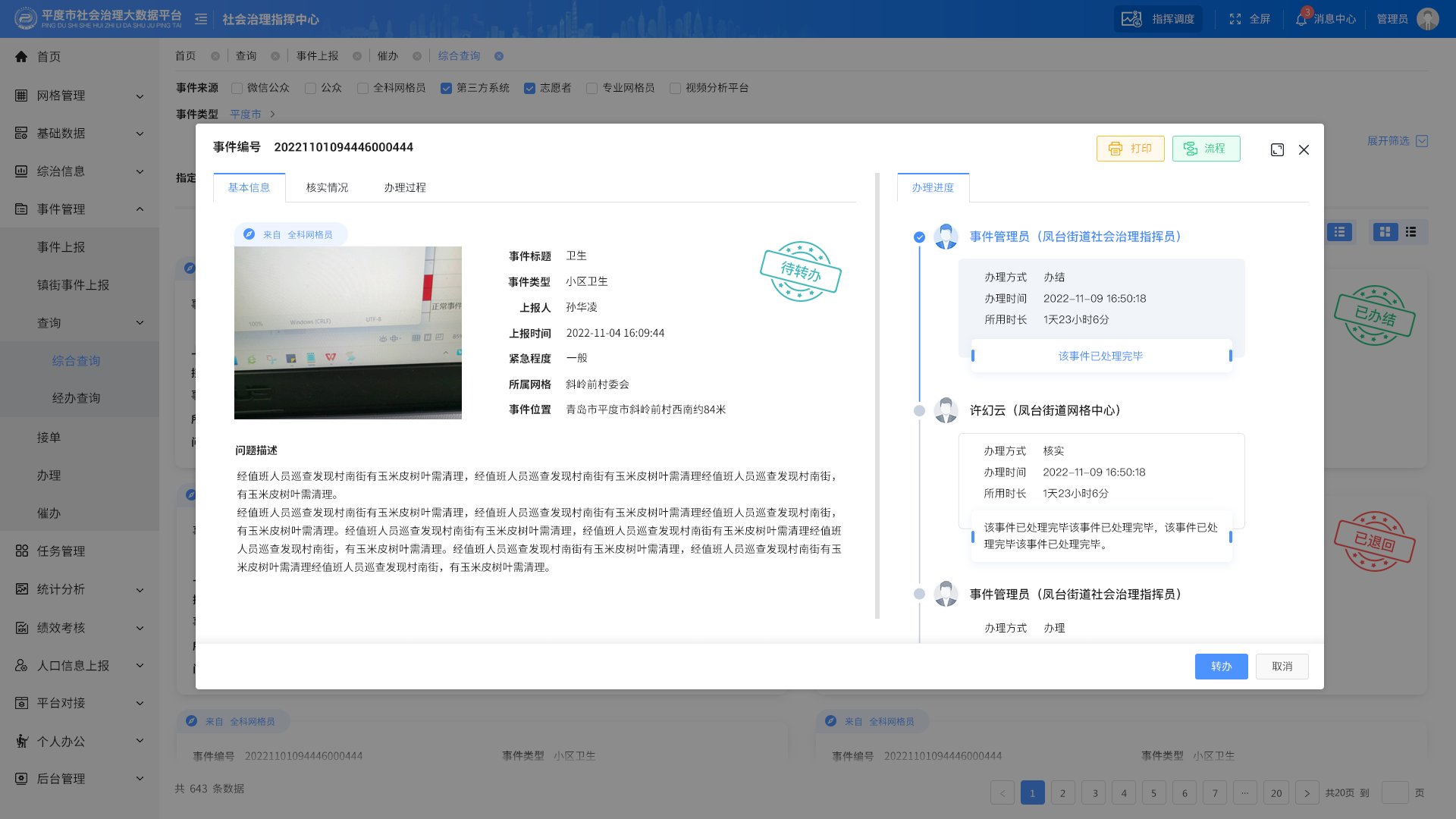Click the 全屏 fullscreen icon
1456x819 pixels.
pos(1235,19)
